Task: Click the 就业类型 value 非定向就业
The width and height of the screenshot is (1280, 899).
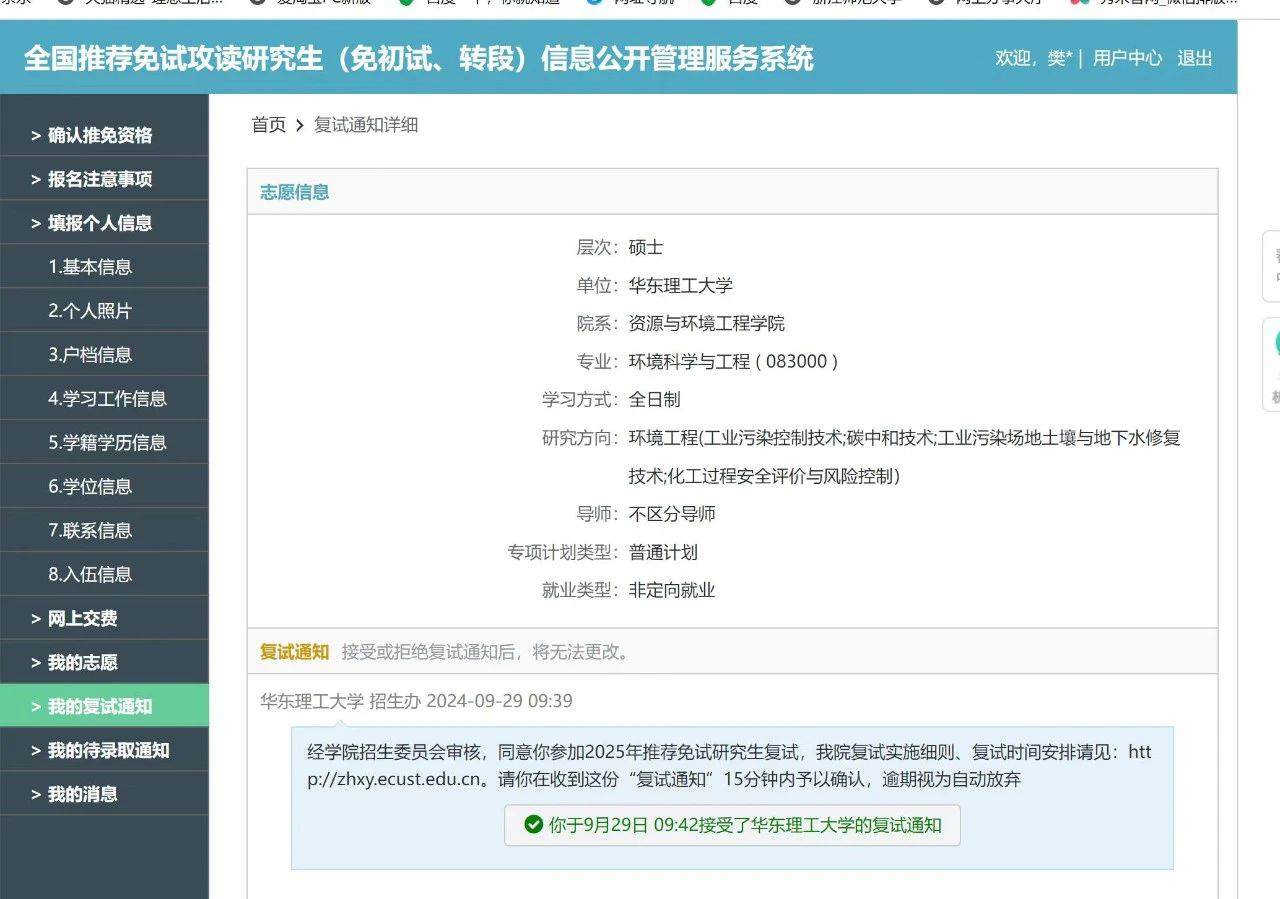Action: [672, 590]
